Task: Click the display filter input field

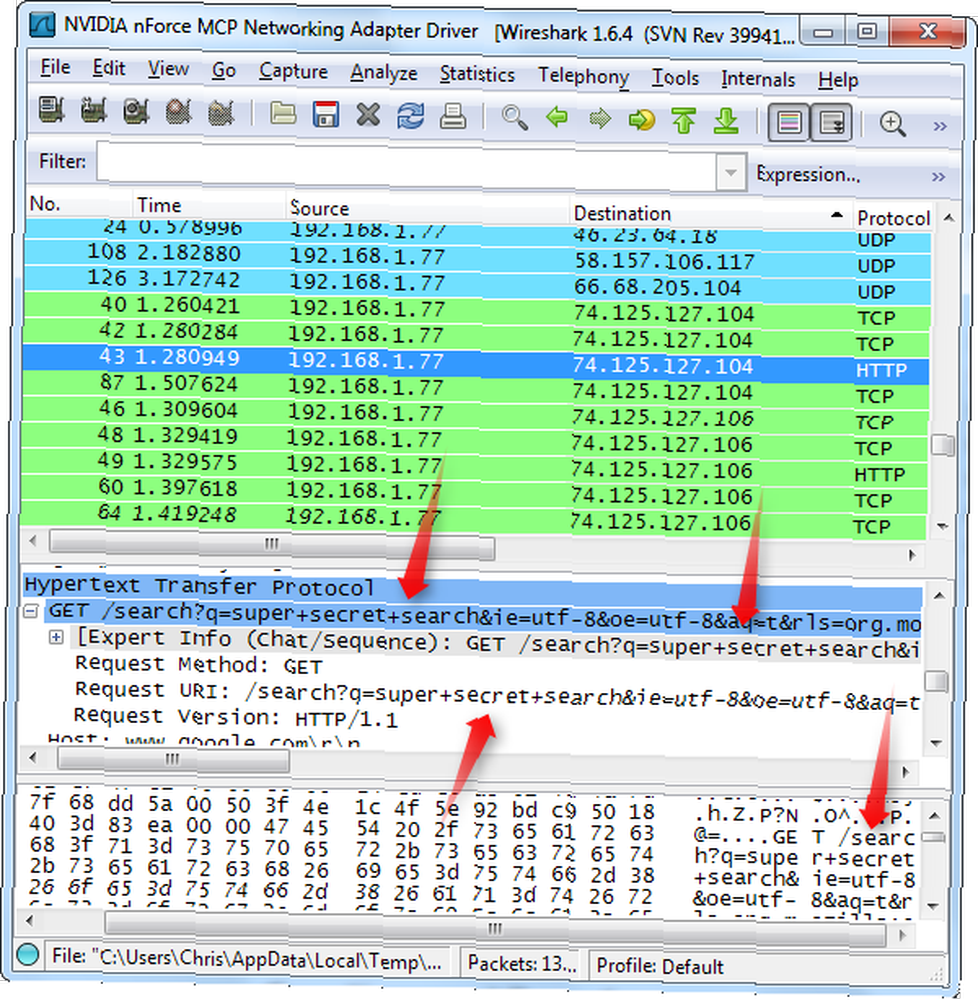Action: click(x=407, y=168)
